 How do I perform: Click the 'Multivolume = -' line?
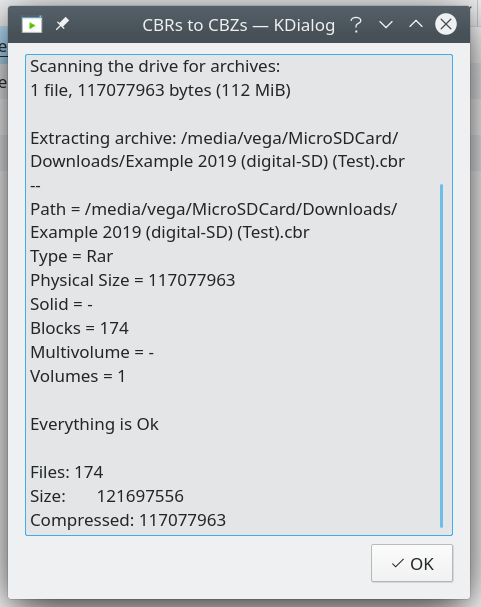(x=92, y=352)
